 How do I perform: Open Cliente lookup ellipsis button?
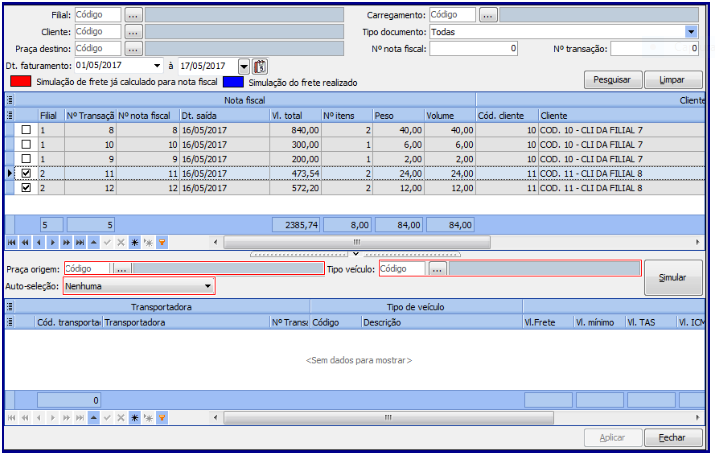(x=133, y=32)
